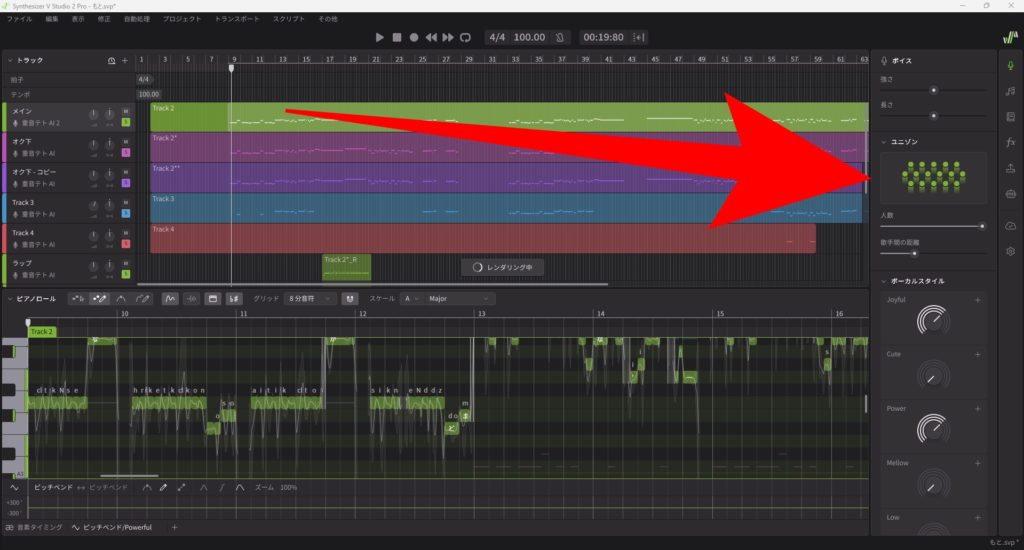The image size is (1024, 550).
Task: Solo the Track 4 track
Action: [126, 244]
